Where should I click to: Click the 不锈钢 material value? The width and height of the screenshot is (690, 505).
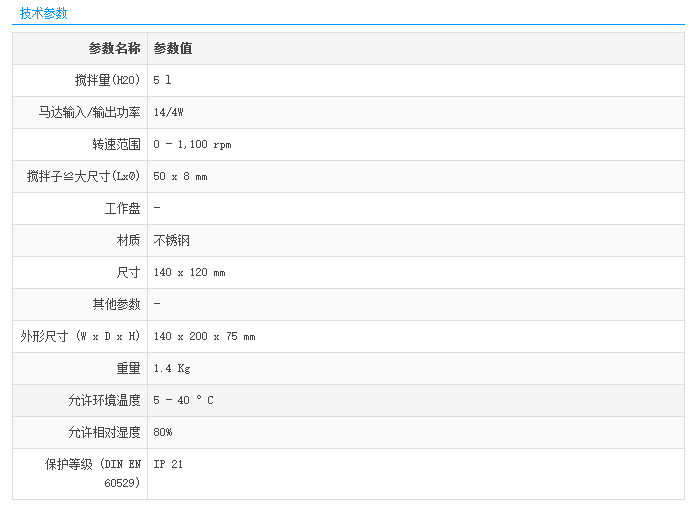coord(172,240)
